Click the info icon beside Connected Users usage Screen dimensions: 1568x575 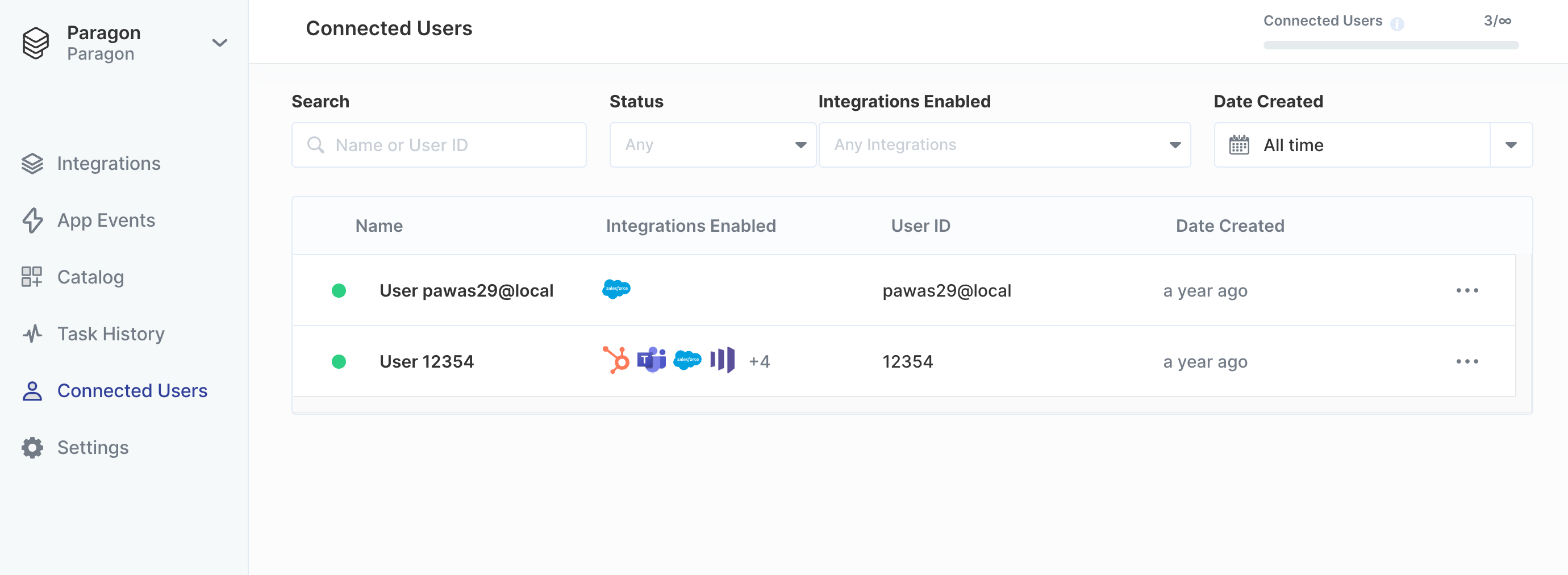(x=1398, y=23)
